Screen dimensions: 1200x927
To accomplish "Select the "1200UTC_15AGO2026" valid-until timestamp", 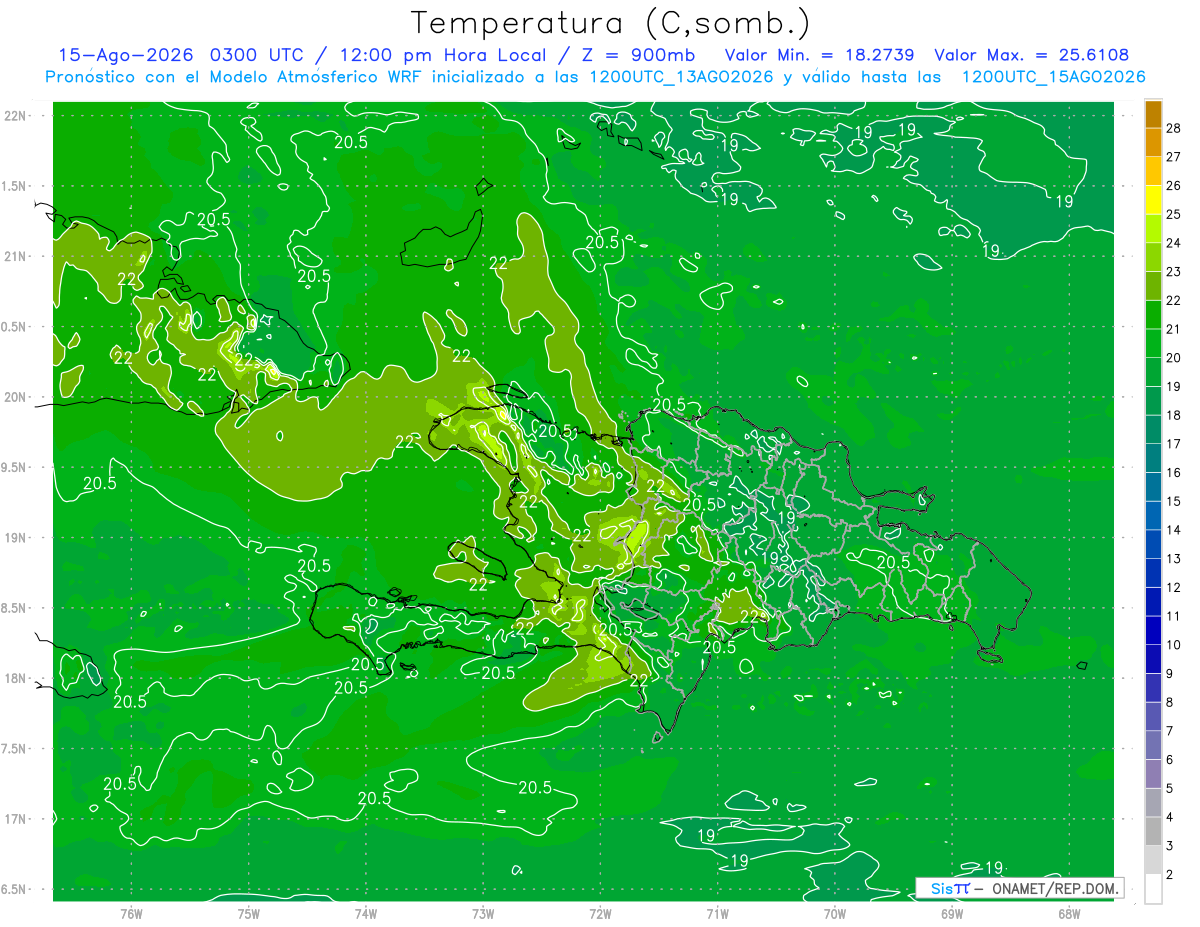I will point(1053,77).
